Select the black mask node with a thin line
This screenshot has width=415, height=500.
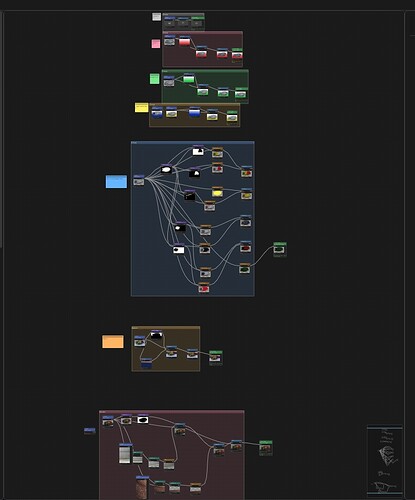pos(190,195)
